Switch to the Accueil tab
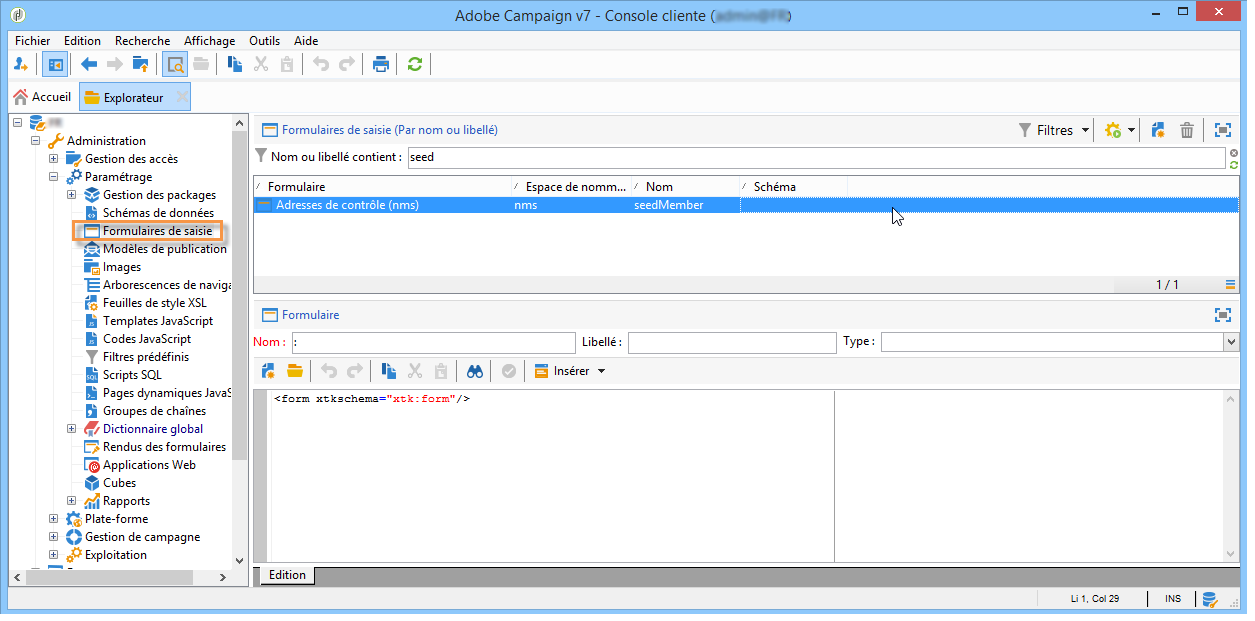The height and width of the screenshot is (621, 1255). click(x=42, y=97)
